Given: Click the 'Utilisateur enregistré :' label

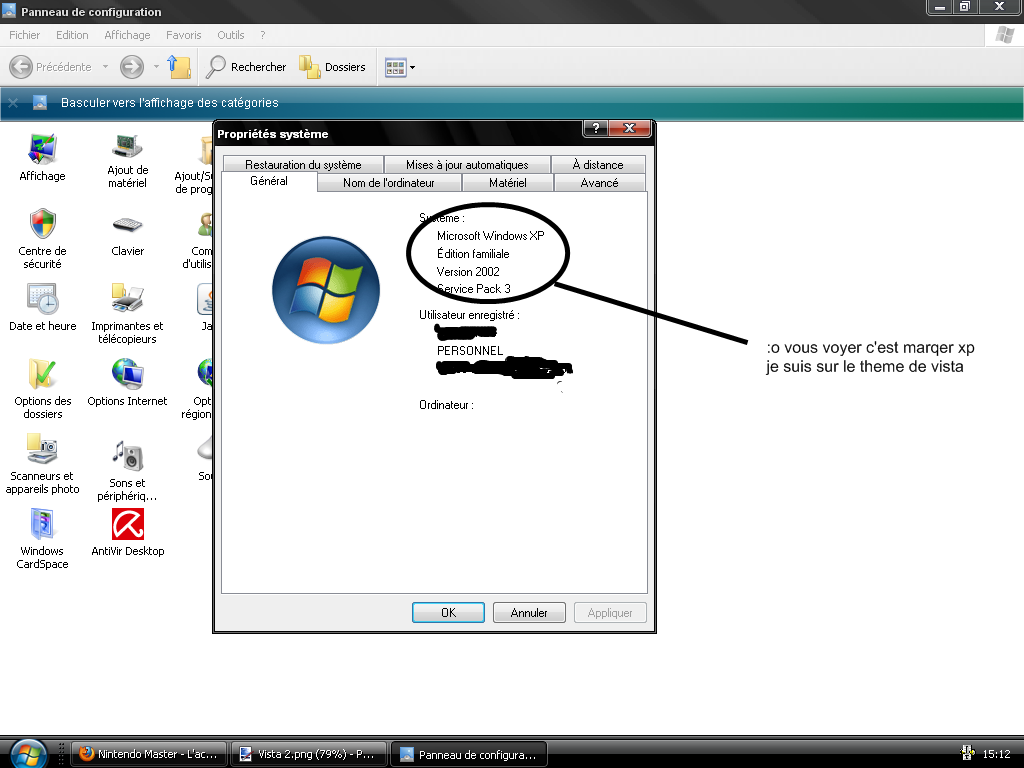Looking at the screenshot, I should point(470,315).
